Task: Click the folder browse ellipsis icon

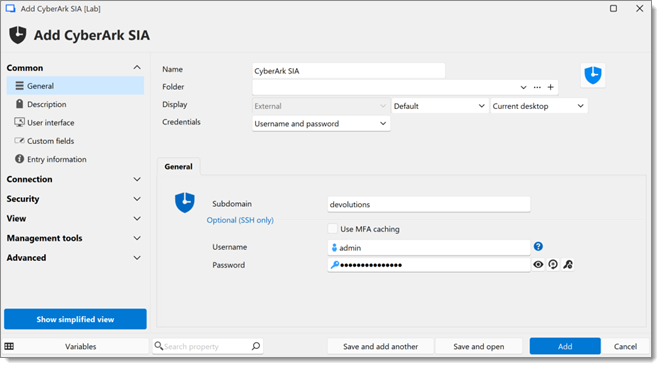Action: click(x=537, y=87)
